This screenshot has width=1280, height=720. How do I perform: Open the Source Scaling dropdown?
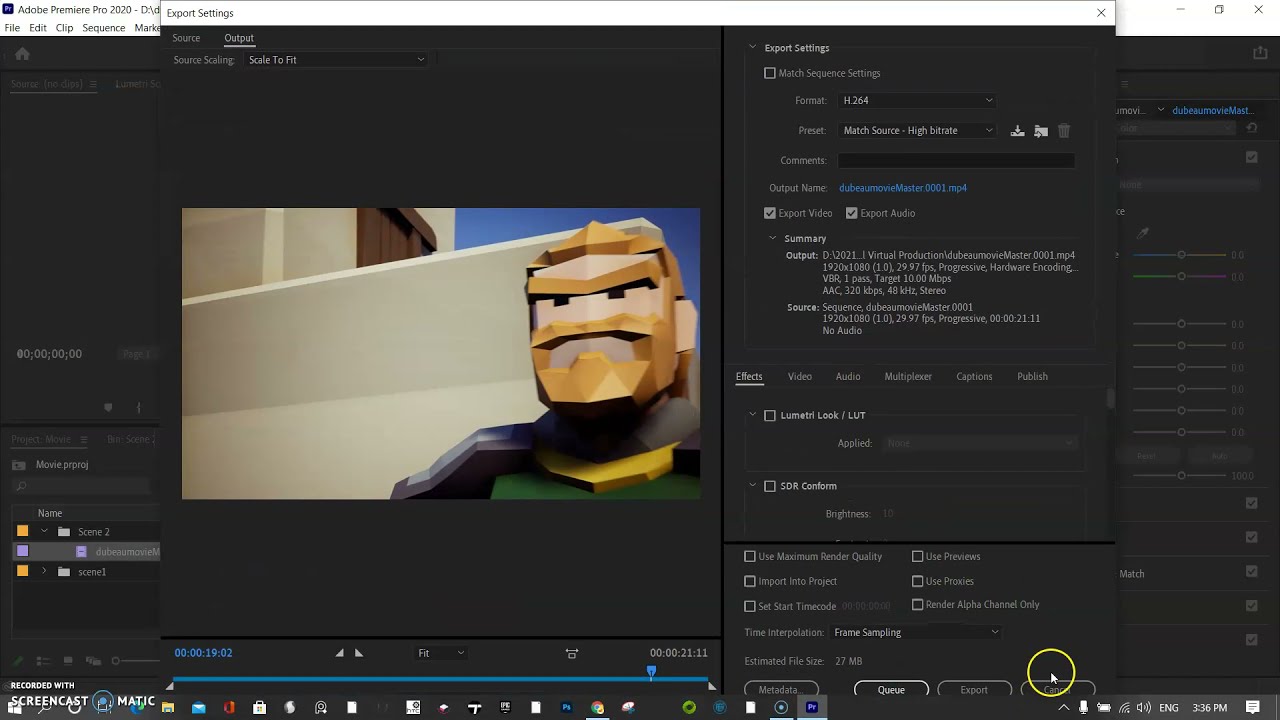(336, 60)
